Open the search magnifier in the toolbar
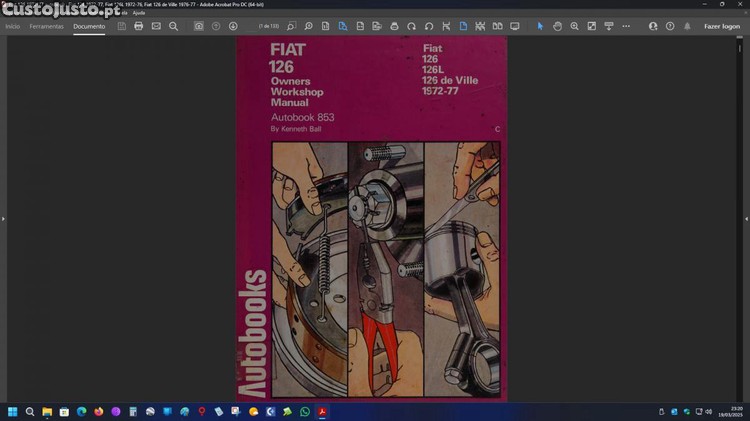This screenshot has height=421, width=750. point(173,26)
